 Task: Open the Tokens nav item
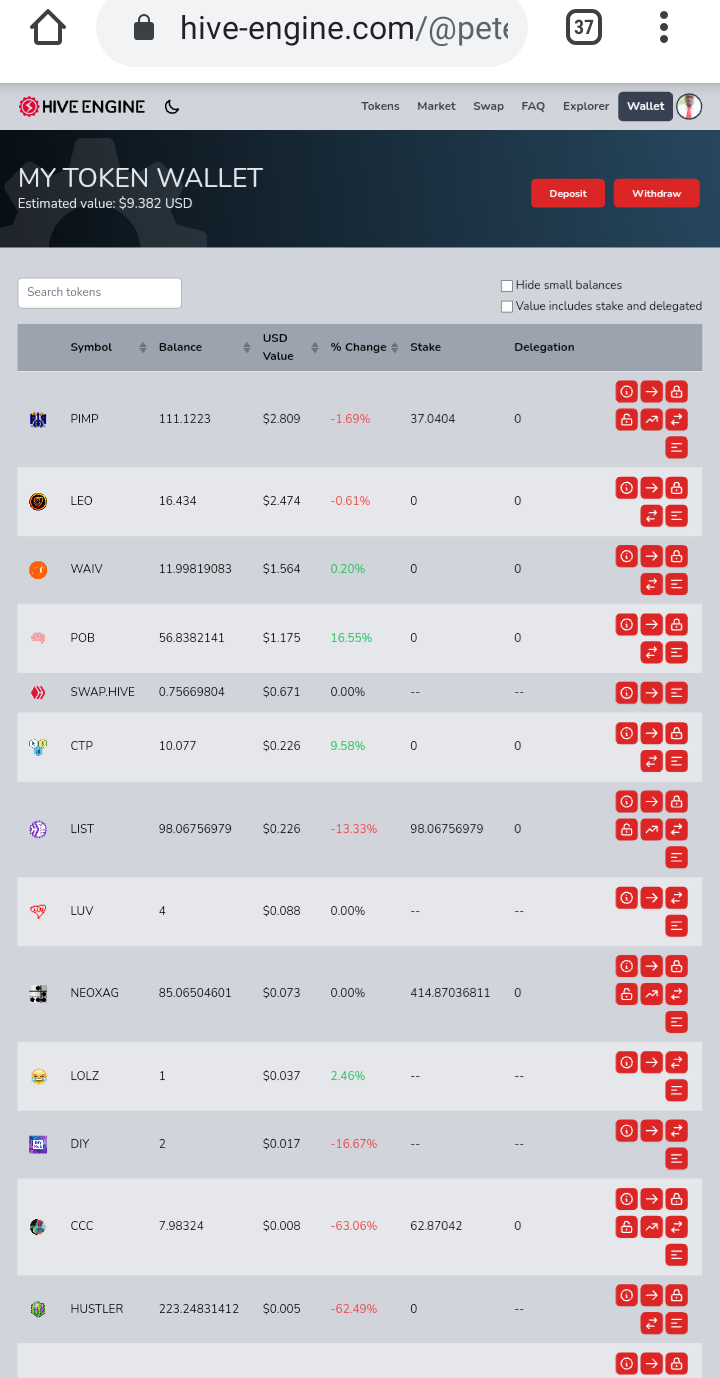pos(380,106)
